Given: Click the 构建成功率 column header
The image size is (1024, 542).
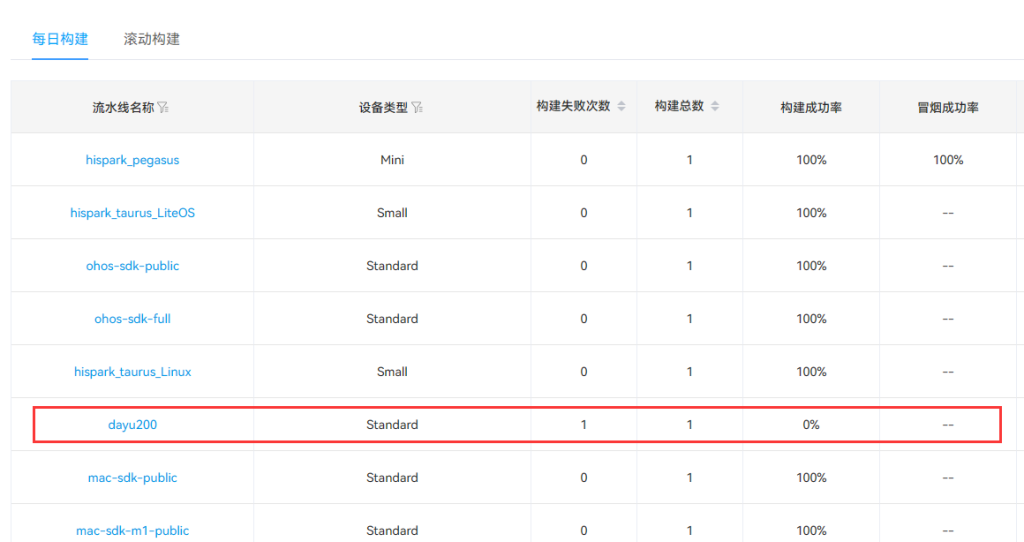Looking at the screenshot, I should [x=811, y=107].
